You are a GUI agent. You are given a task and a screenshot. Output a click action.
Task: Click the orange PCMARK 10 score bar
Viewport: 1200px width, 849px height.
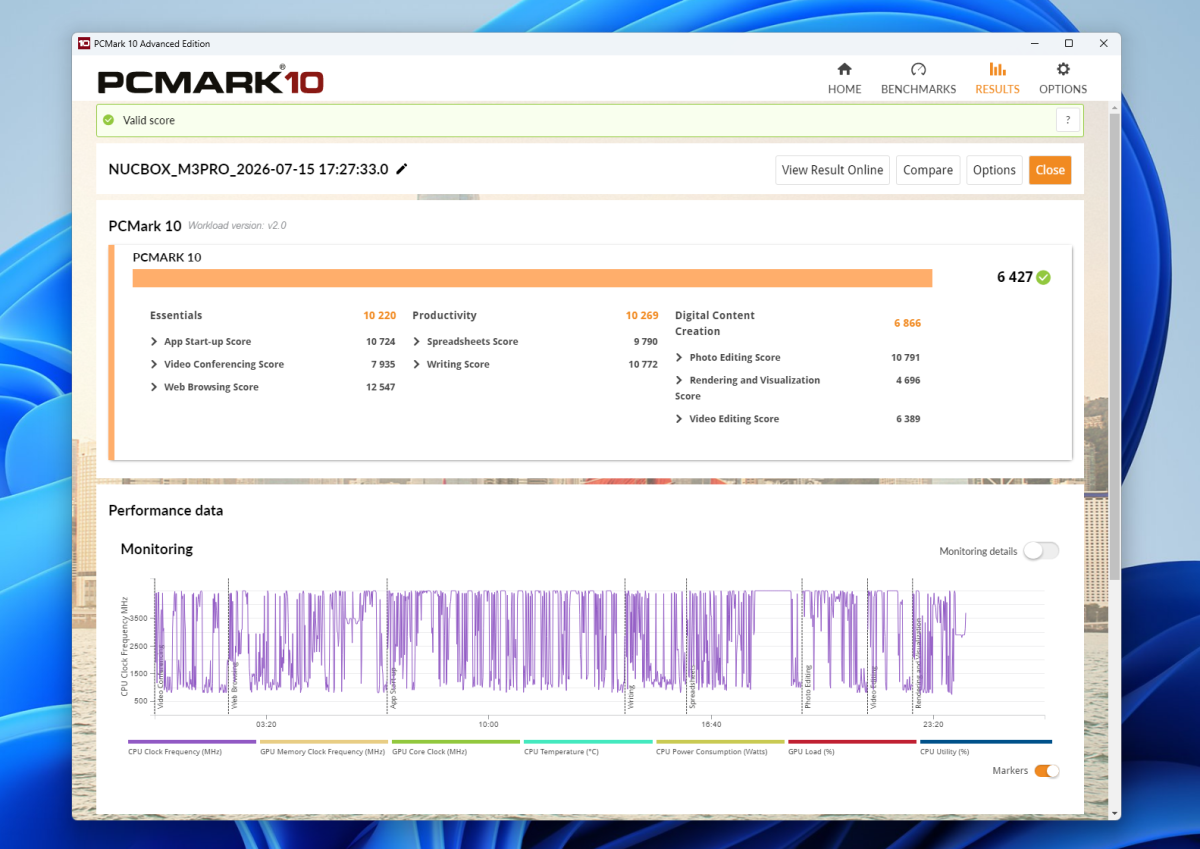[532, 278]
